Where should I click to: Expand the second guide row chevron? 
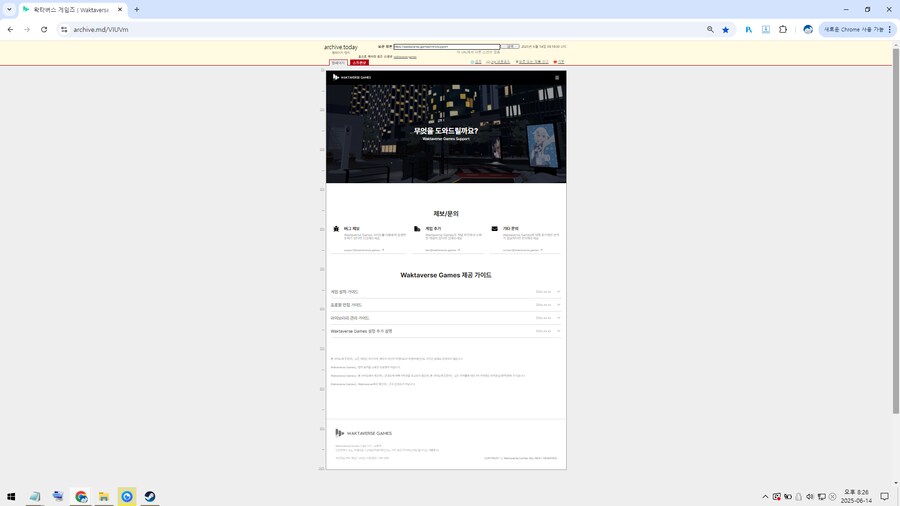coord(558,305)
